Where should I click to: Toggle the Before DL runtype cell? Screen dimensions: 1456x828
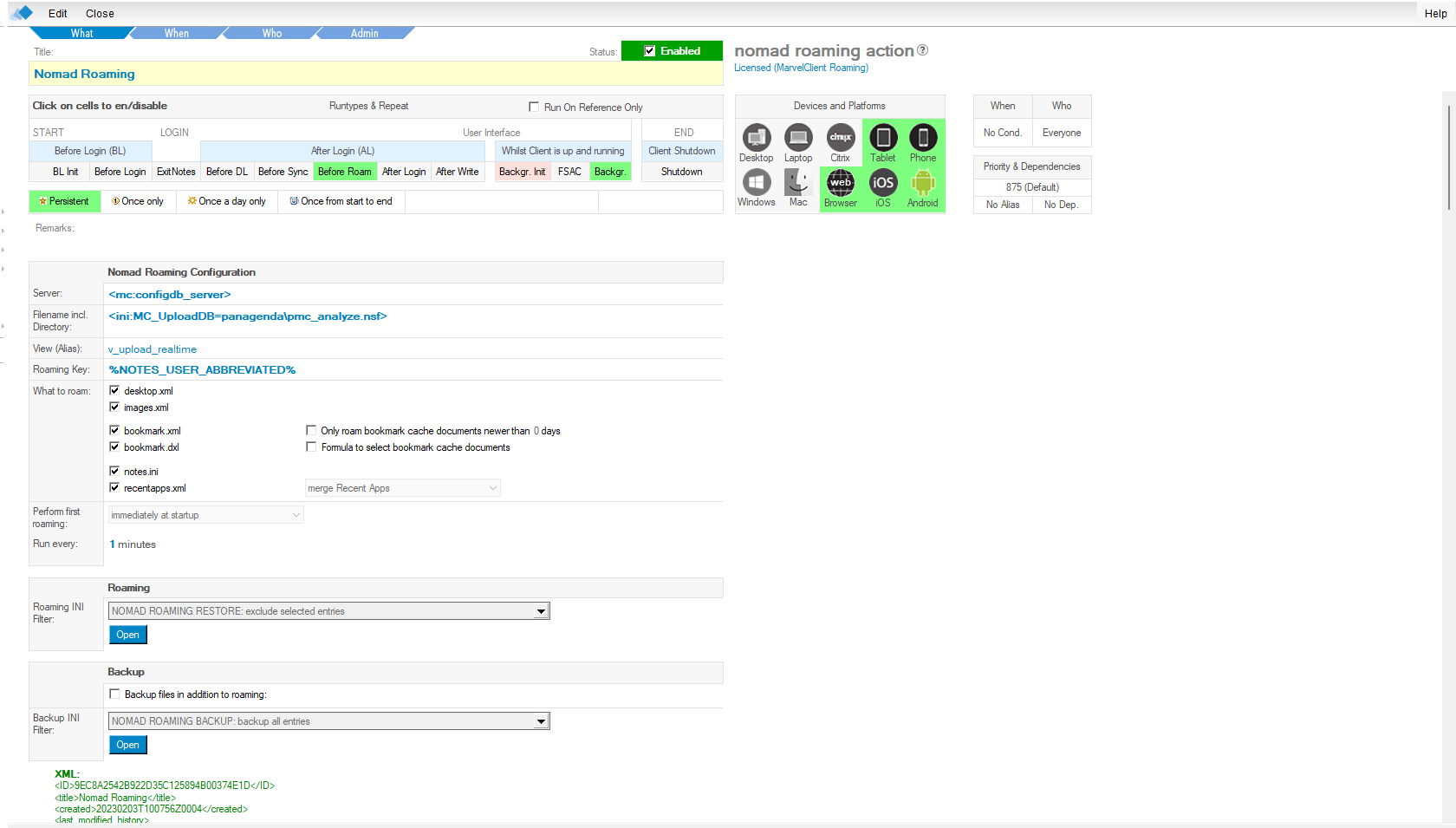point(227,172)
